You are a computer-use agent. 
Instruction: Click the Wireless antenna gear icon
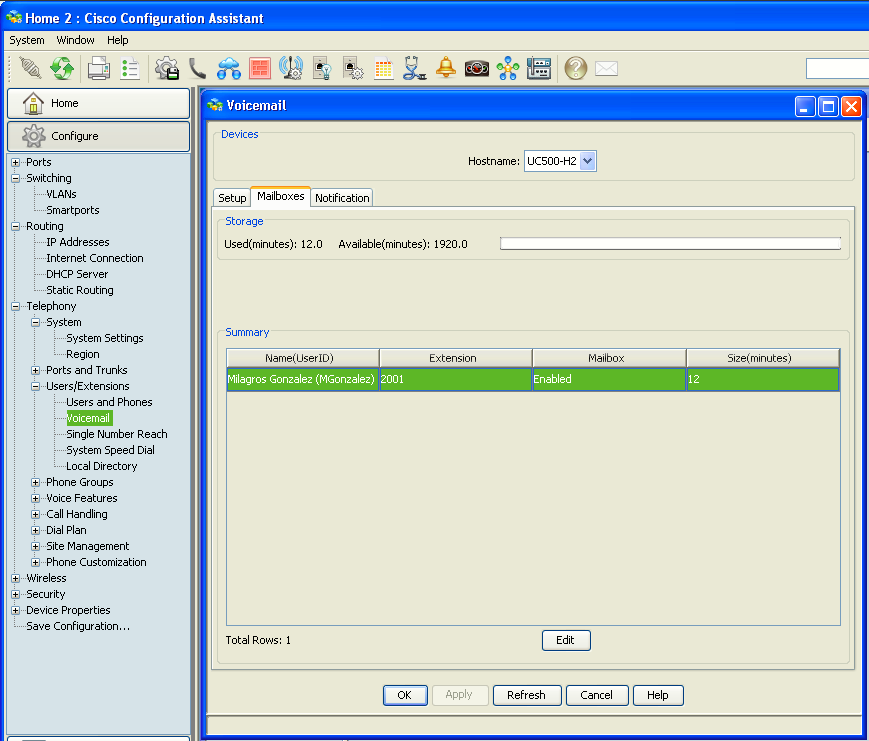click(291, 68)
